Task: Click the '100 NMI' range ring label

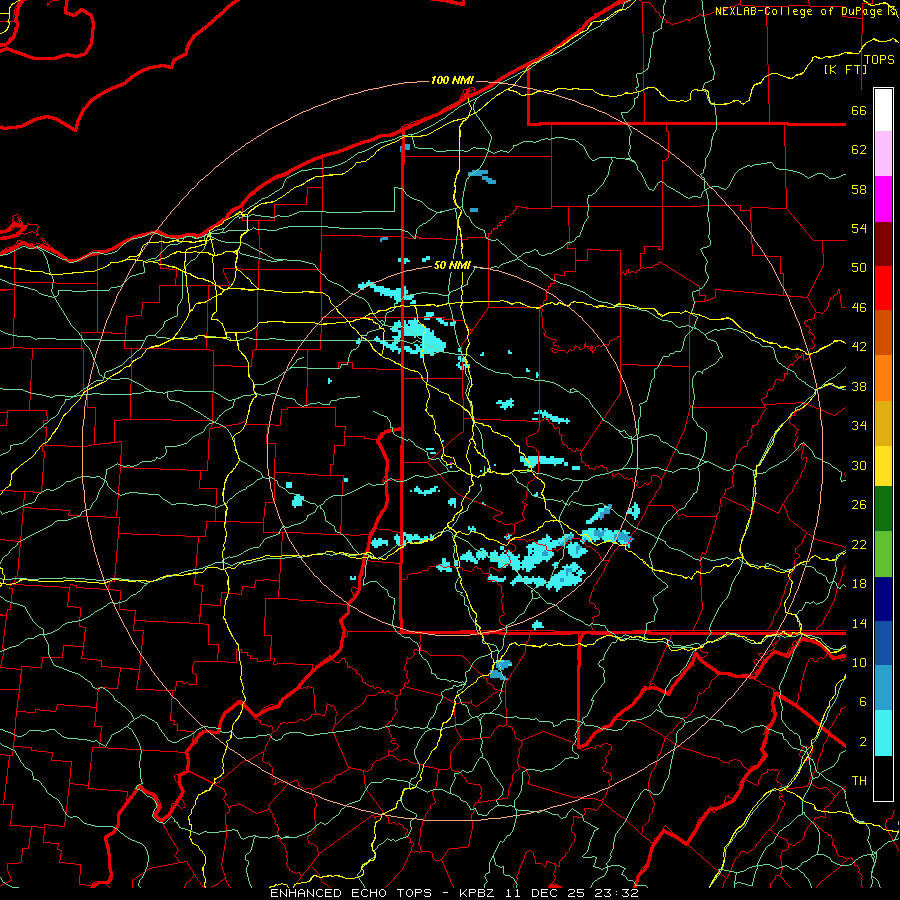Action: coord(452,80)
